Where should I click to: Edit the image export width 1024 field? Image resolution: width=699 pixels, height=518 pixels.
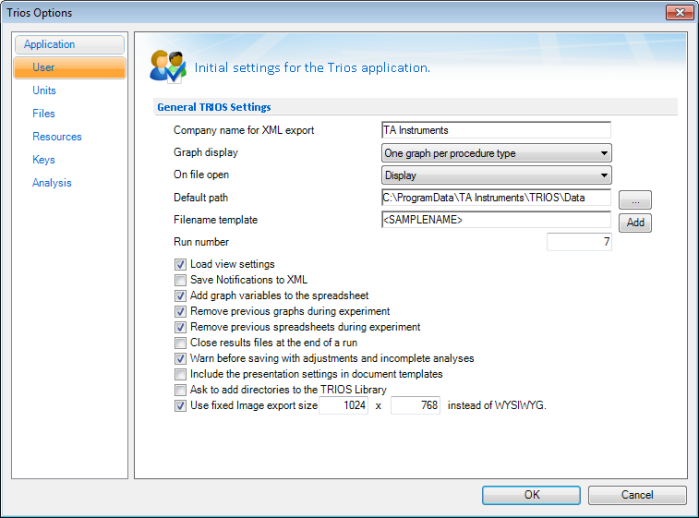point(344,405)
